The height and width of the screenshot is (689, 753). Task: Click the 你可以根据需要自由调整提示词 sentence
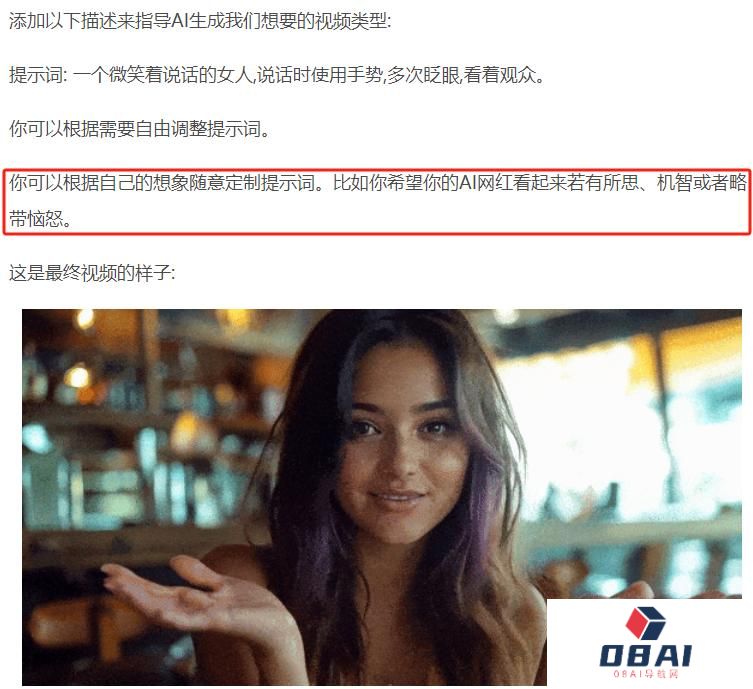pyautogui.click(x=140, y=129)
